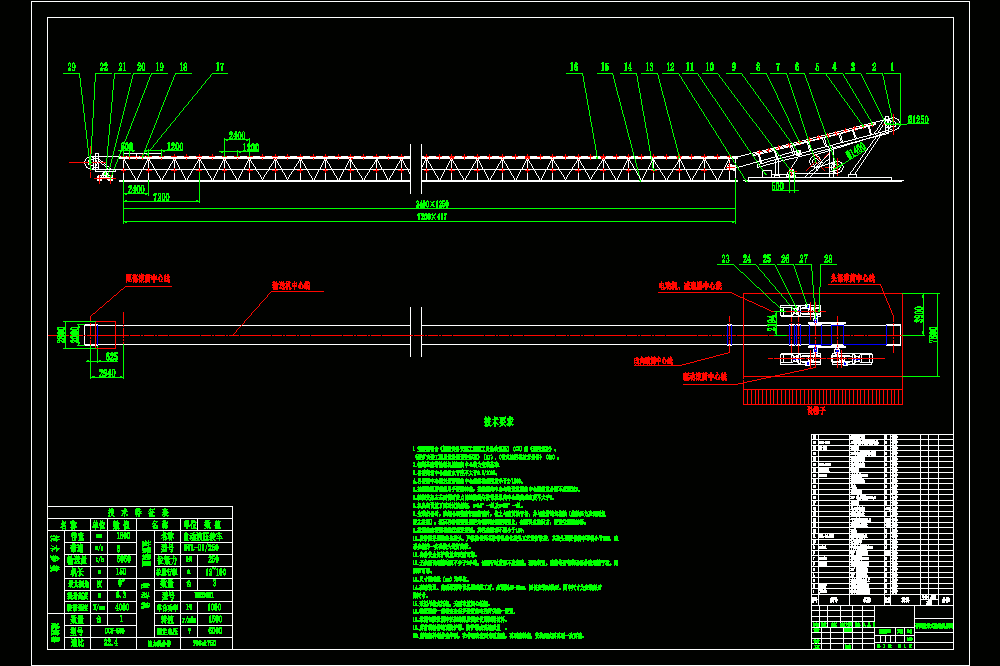Select part balloon number 19
This screenshot has height=666, width=1000.
[x=159, y=67]
